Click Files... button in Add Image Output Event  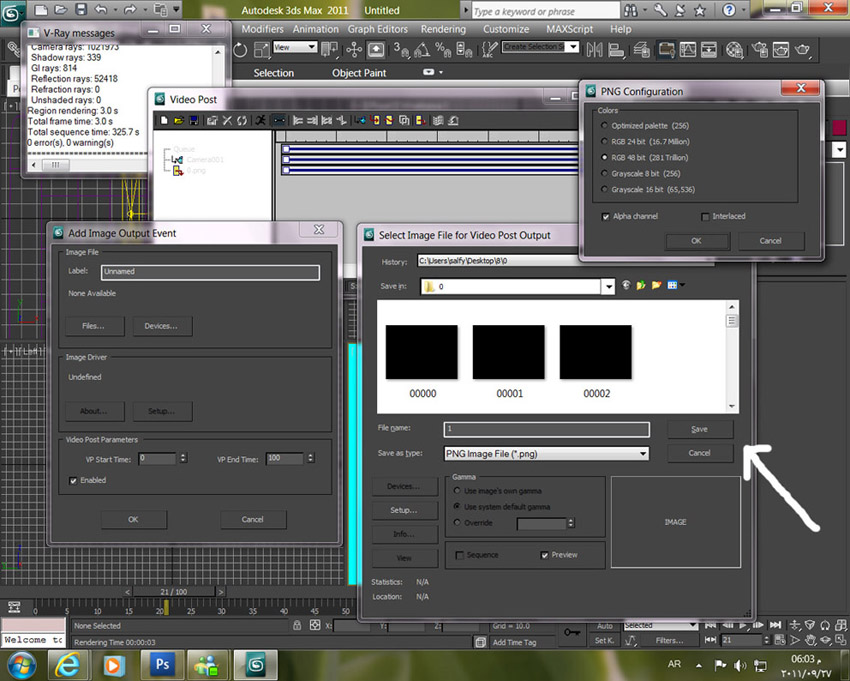pyautogui.click(x=94, y=326)
